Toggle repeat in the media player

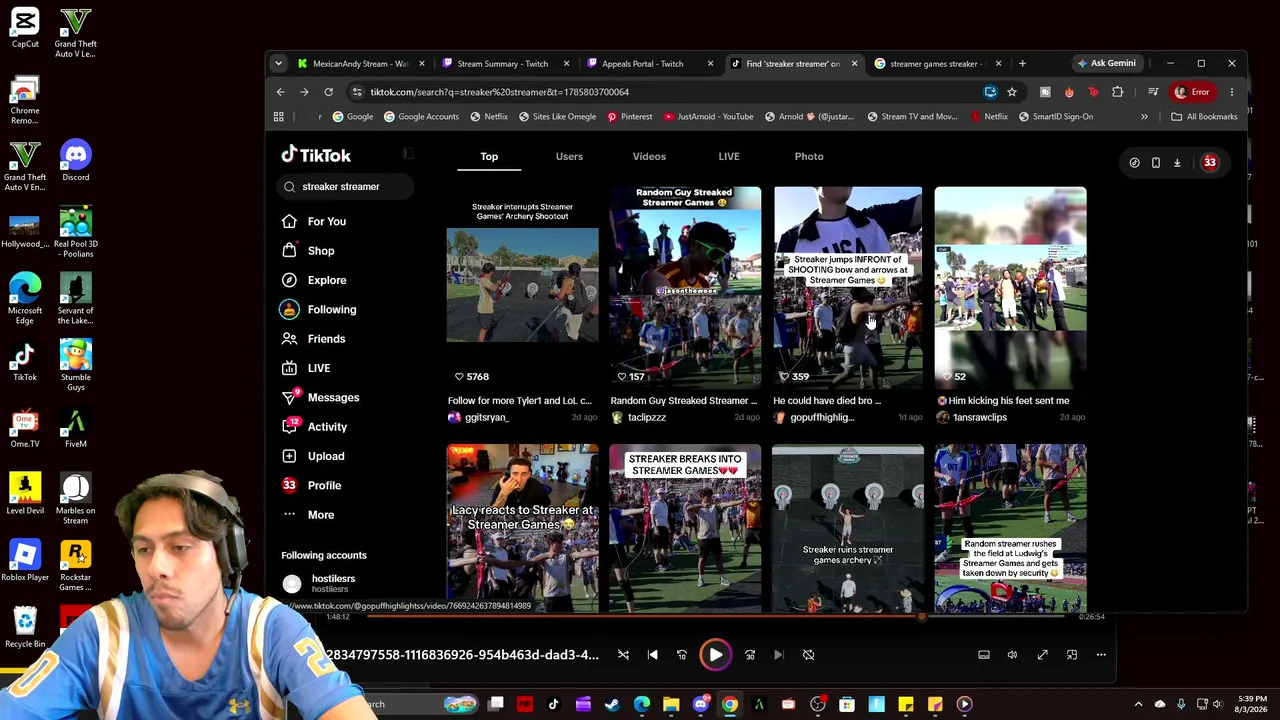tap(808, 655)
